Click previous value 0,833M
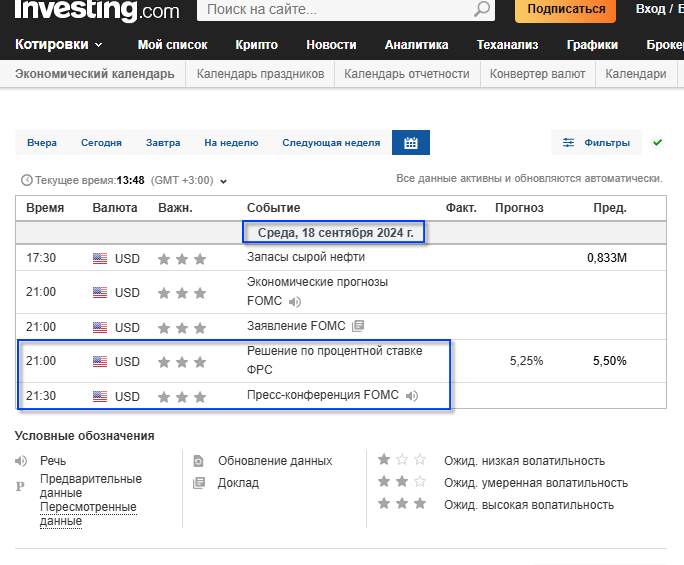The width and height of the screenshot is (684, 565). (x=607, y=258)
